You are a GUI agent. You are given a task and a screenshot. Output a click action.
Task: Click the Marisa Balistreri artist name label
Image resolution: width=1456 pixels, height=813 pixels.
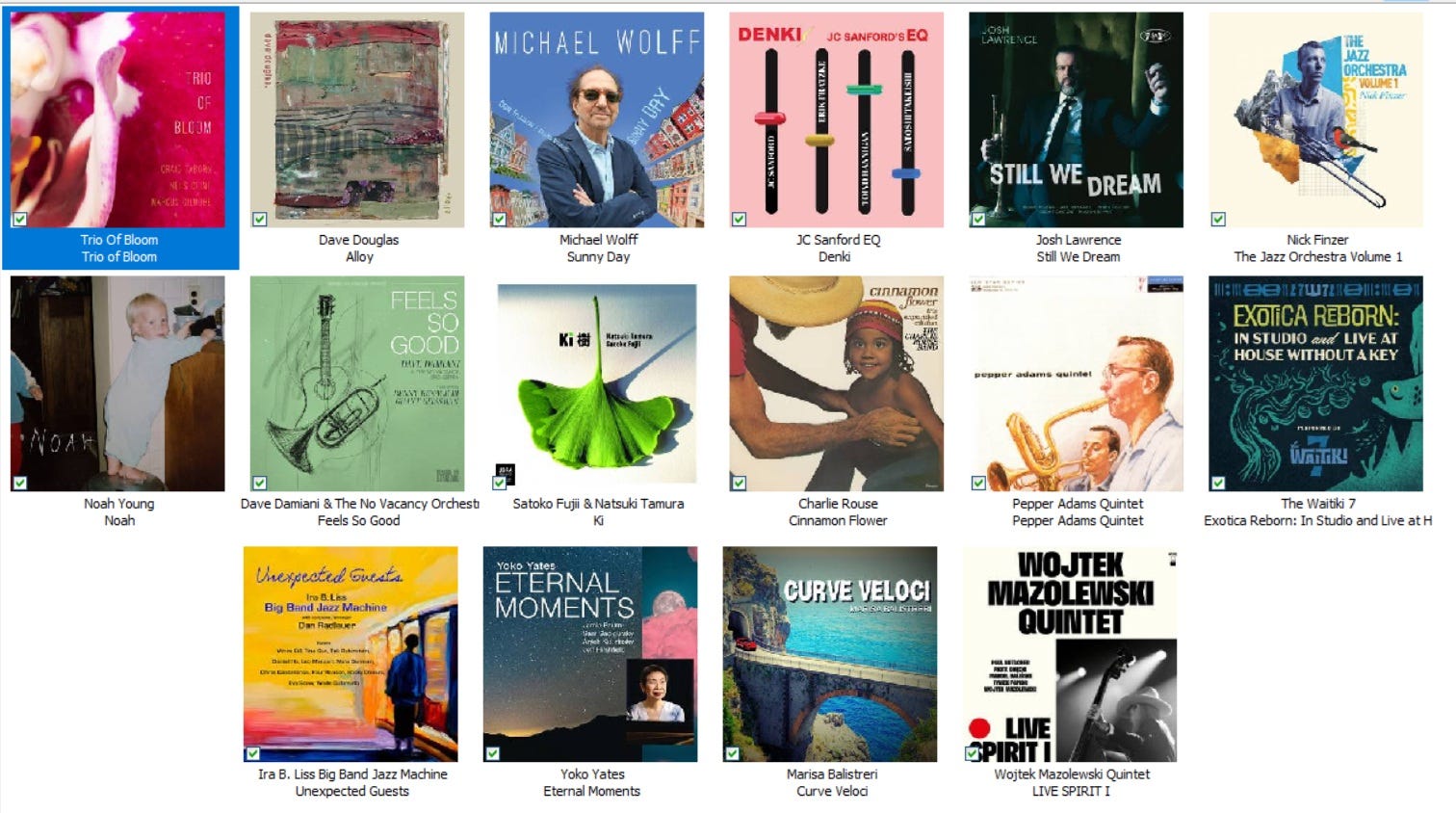[x=832, y=774]
